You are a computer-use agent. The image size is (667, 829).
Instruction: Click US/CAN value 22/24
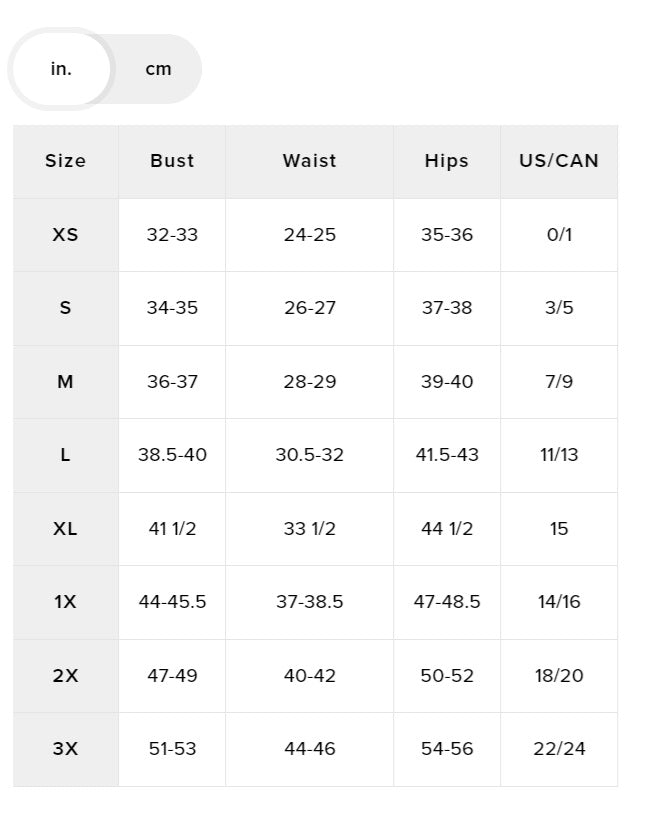(559, 749)
